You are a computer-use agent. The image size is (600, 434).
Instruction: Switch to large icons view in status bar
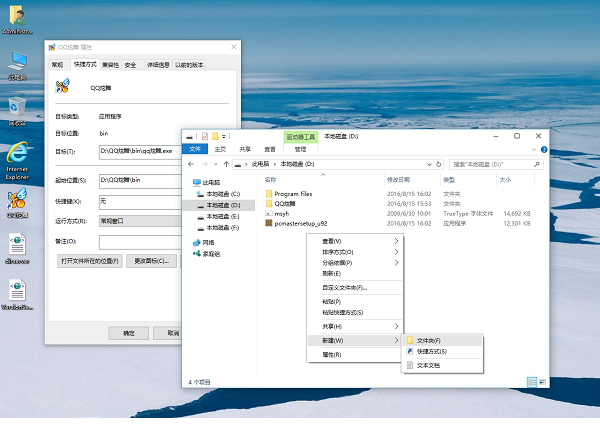[x=542, y=382]
